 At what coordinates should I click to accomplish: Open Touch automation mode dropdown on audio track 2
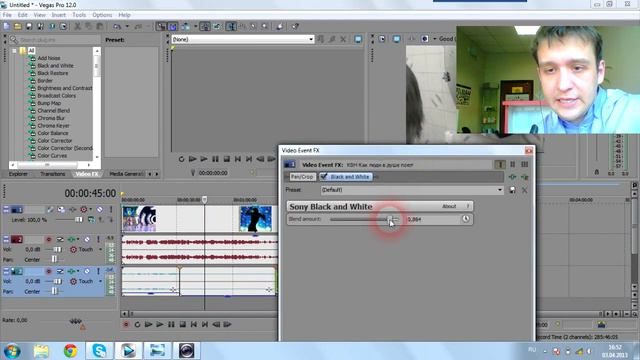(100, 249)
